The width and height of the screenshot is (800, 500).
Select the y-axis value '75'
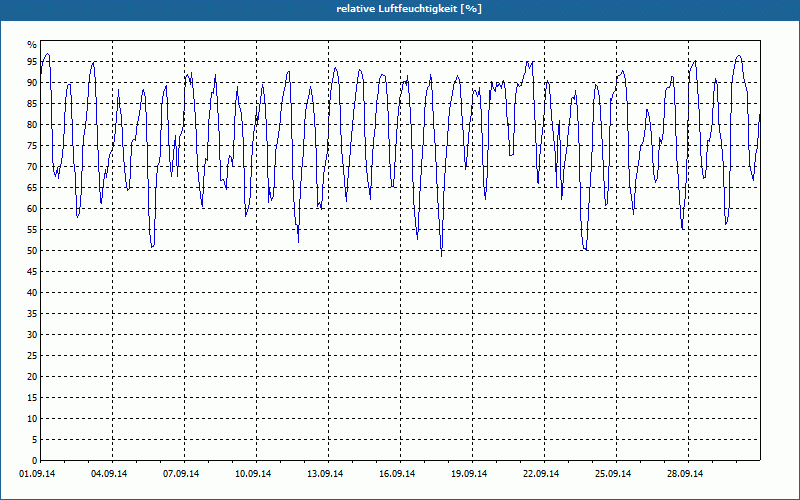32,145
